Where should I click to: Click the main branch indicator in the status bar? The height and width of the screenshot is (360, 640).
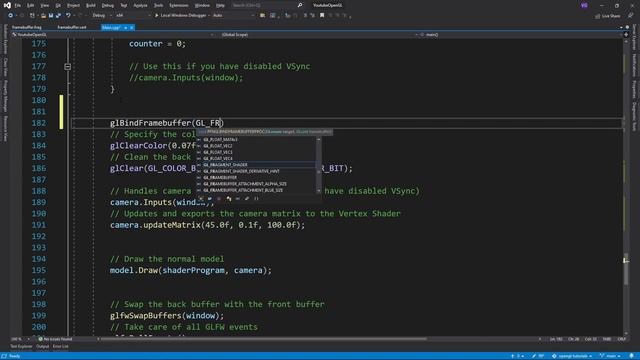point(609,356)
